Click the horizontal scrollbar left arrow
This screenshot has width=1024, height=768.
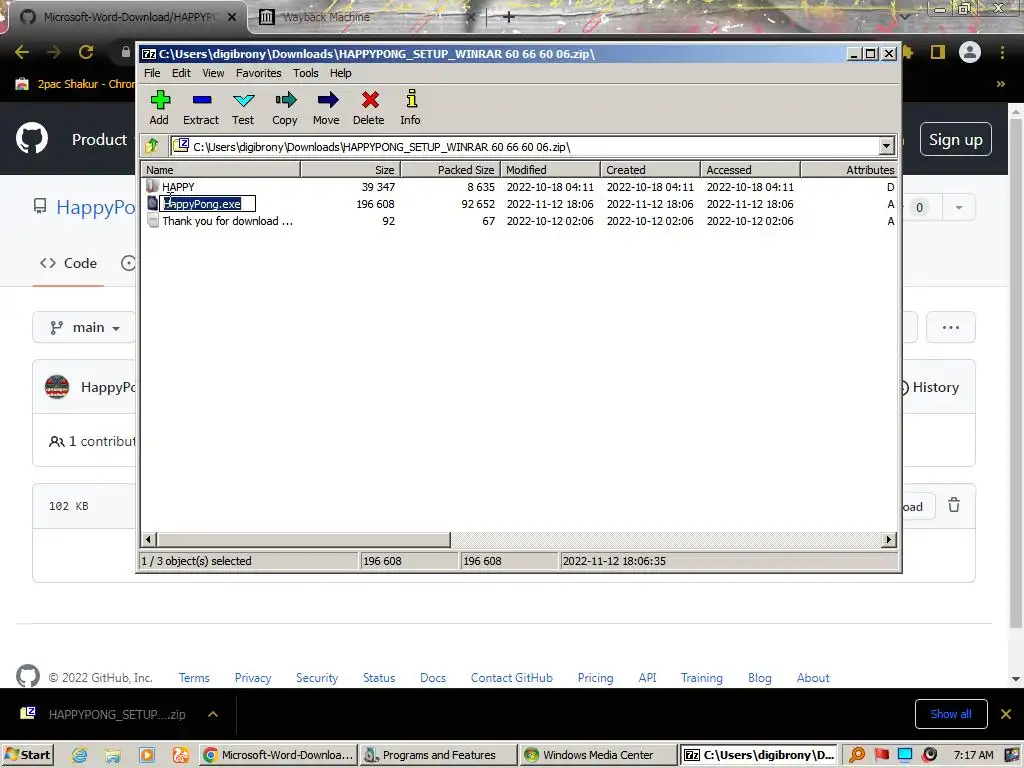point(149,539)
